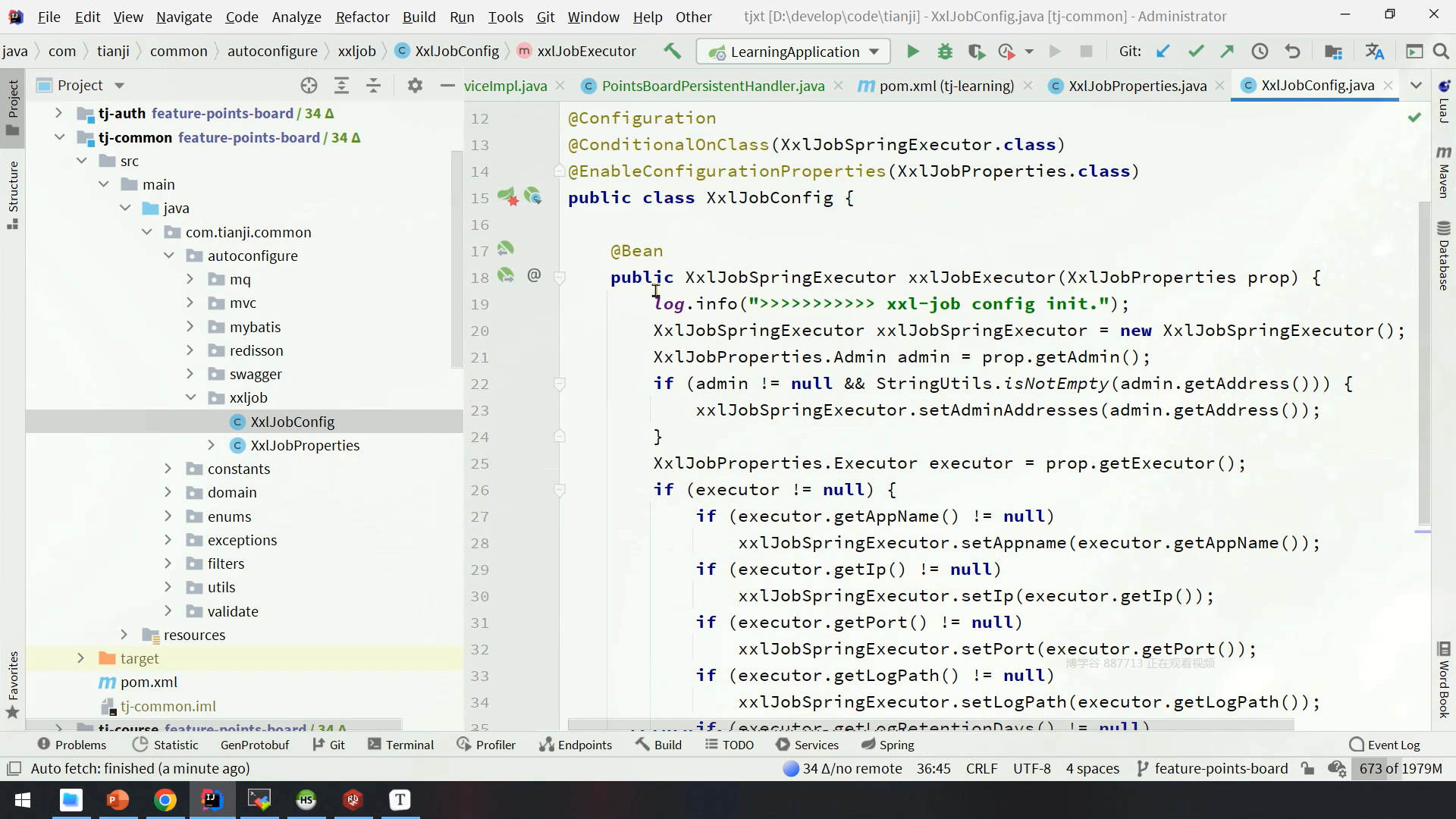Expand the redisson package folder

(191, 350)
